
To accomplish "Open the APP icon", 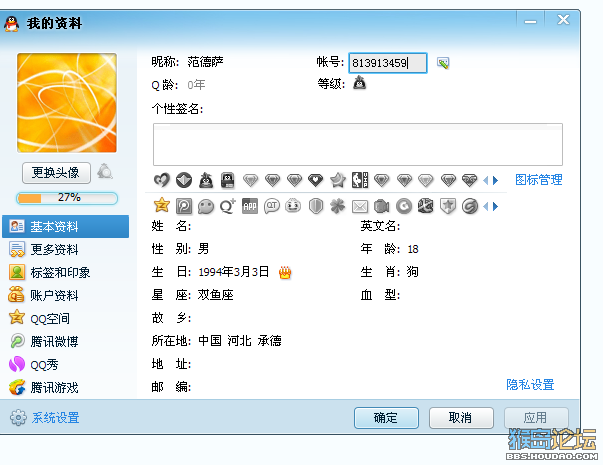I will pyautogui.click(x=250, y=206).
